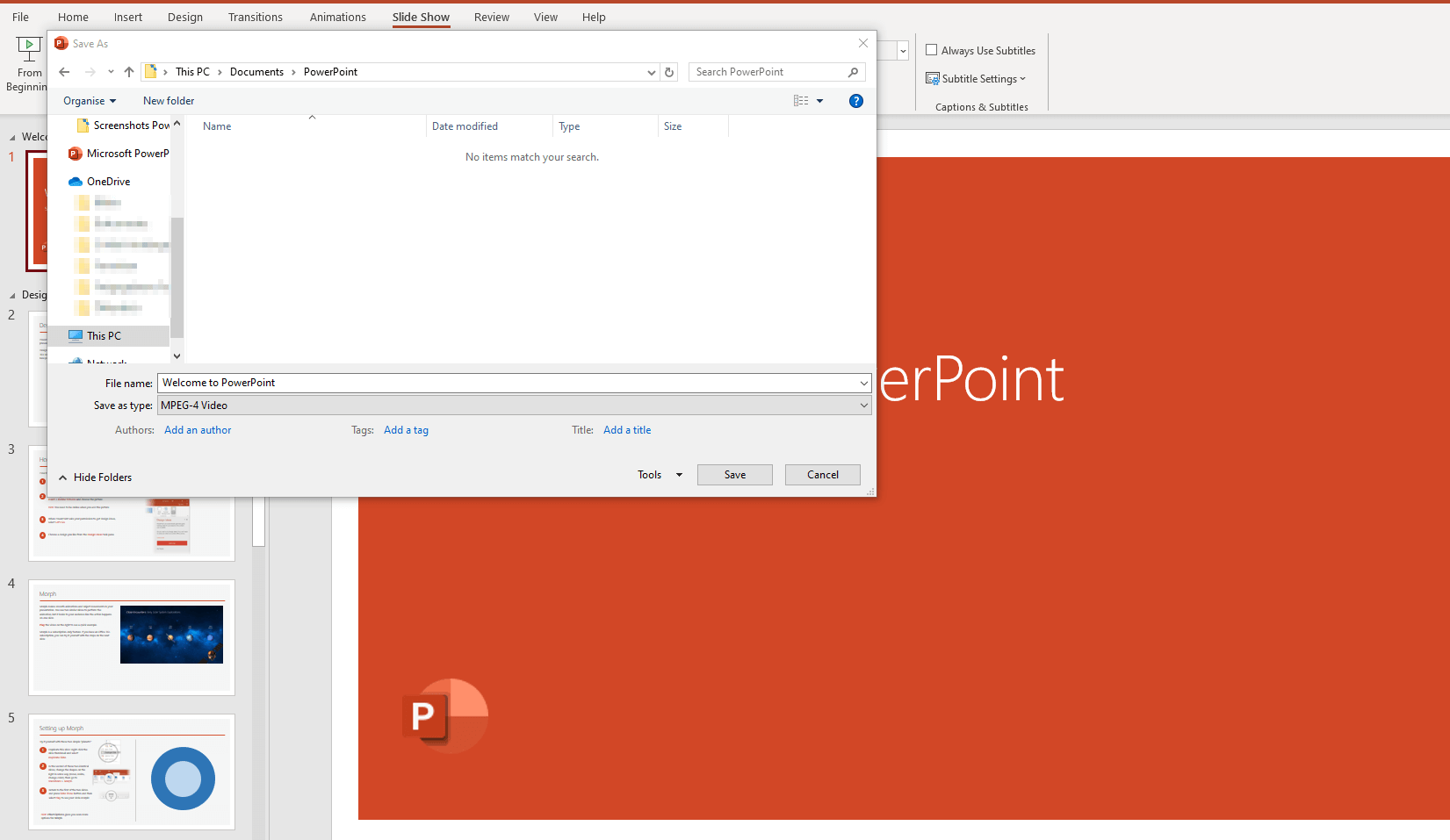Switch to the Design ribbon tab
The width and height of the screenshot is (1450, 840).
(185, 18)
